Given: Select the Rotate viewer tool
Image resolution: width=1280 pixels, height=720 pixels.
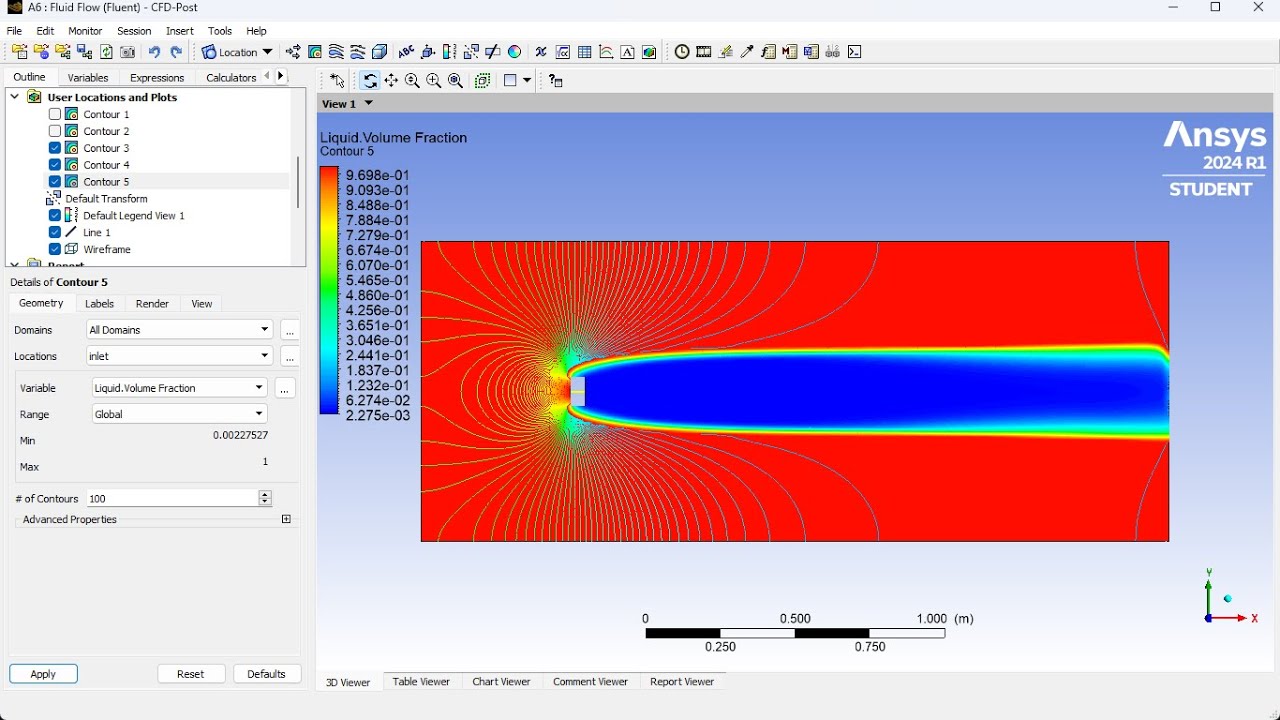Looking at the screenshot, I should pyautogui.click(x=369, y=81).
